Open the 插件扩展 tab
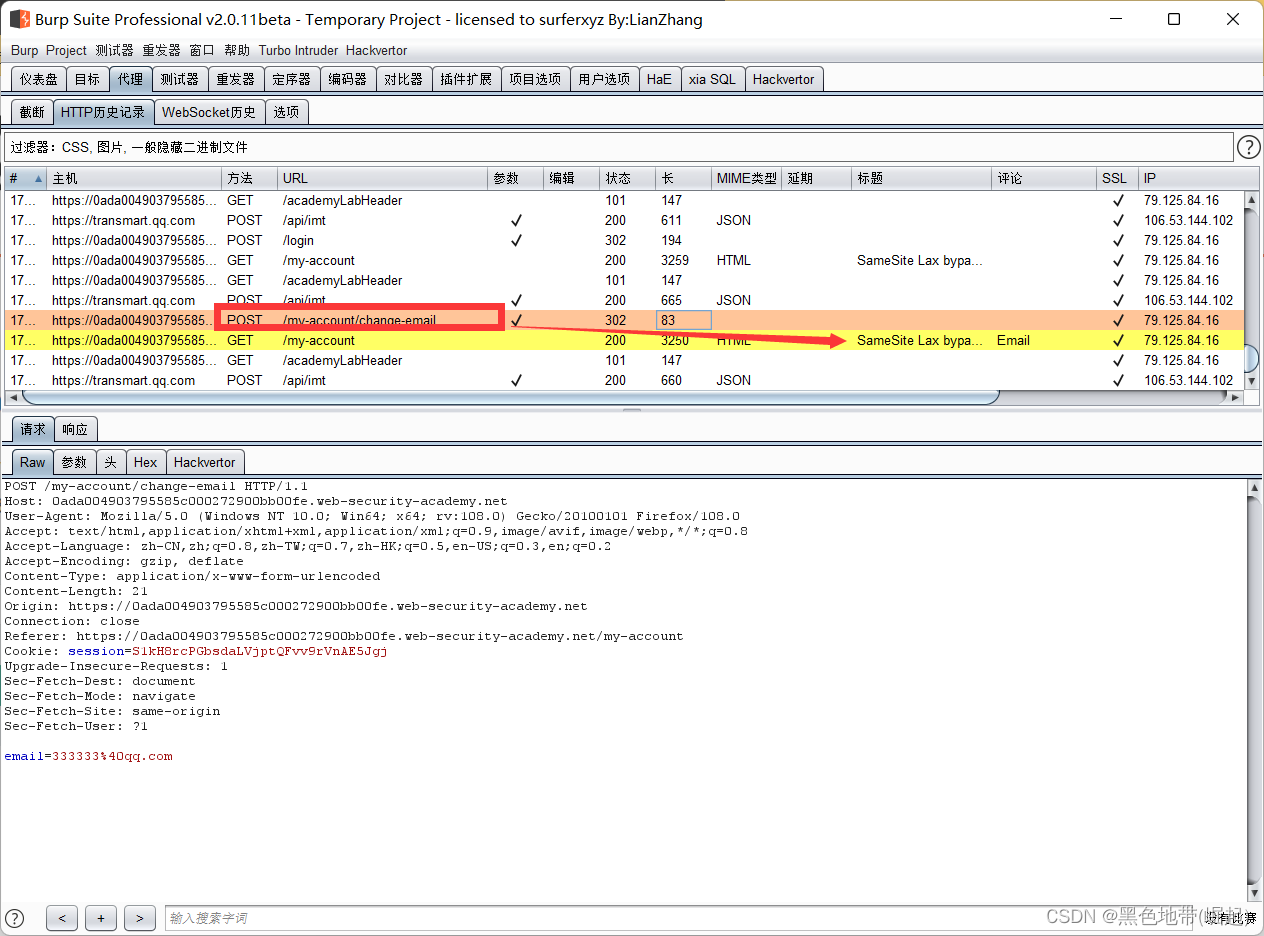Image resolution: width=1264 pixels, height=936 pixels. pos(466,79)
